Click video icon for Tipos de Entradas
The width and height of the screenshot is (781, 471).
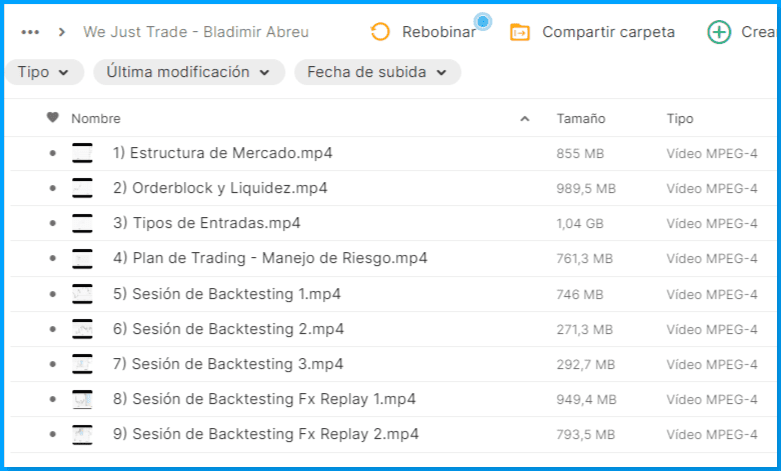coord(82,223)
